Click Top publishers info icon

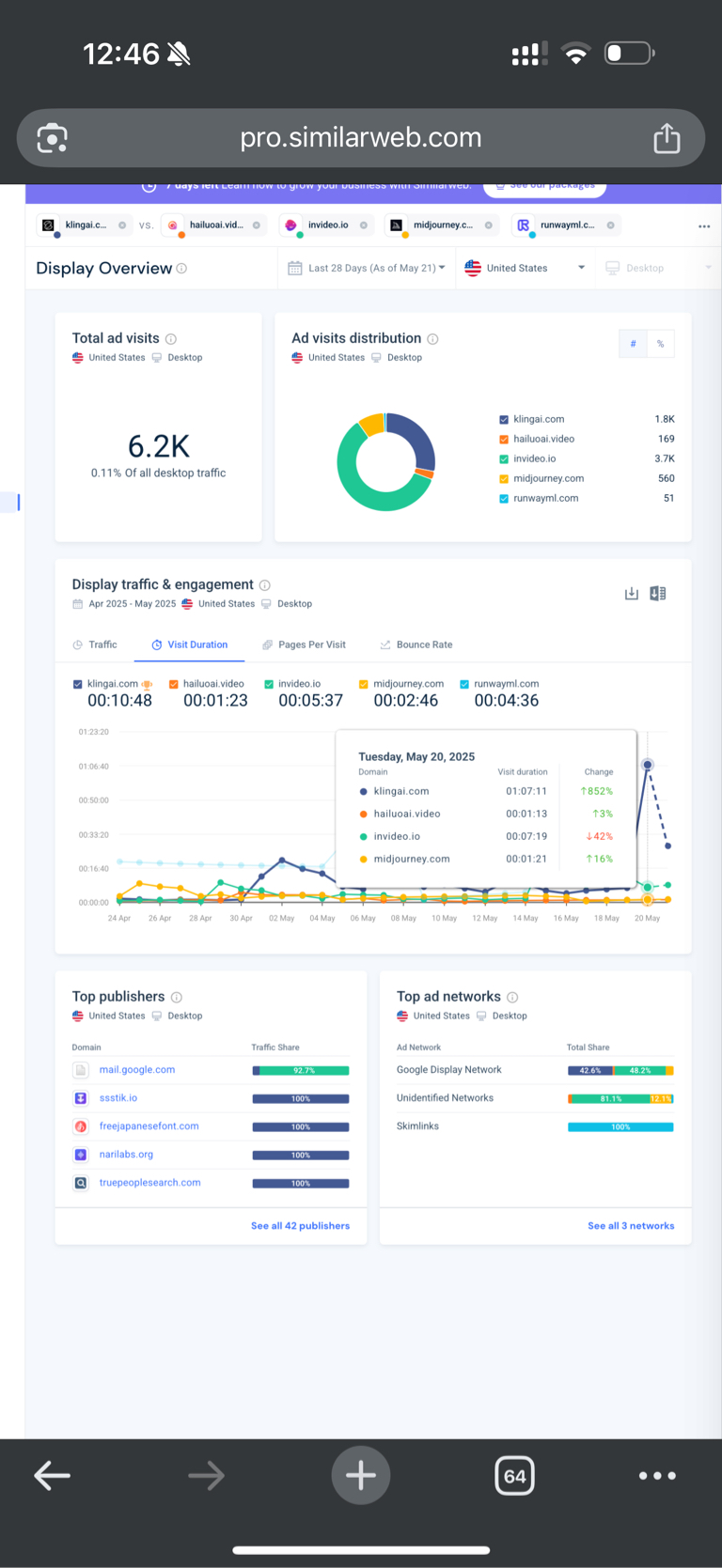click(x=177, y=998)
